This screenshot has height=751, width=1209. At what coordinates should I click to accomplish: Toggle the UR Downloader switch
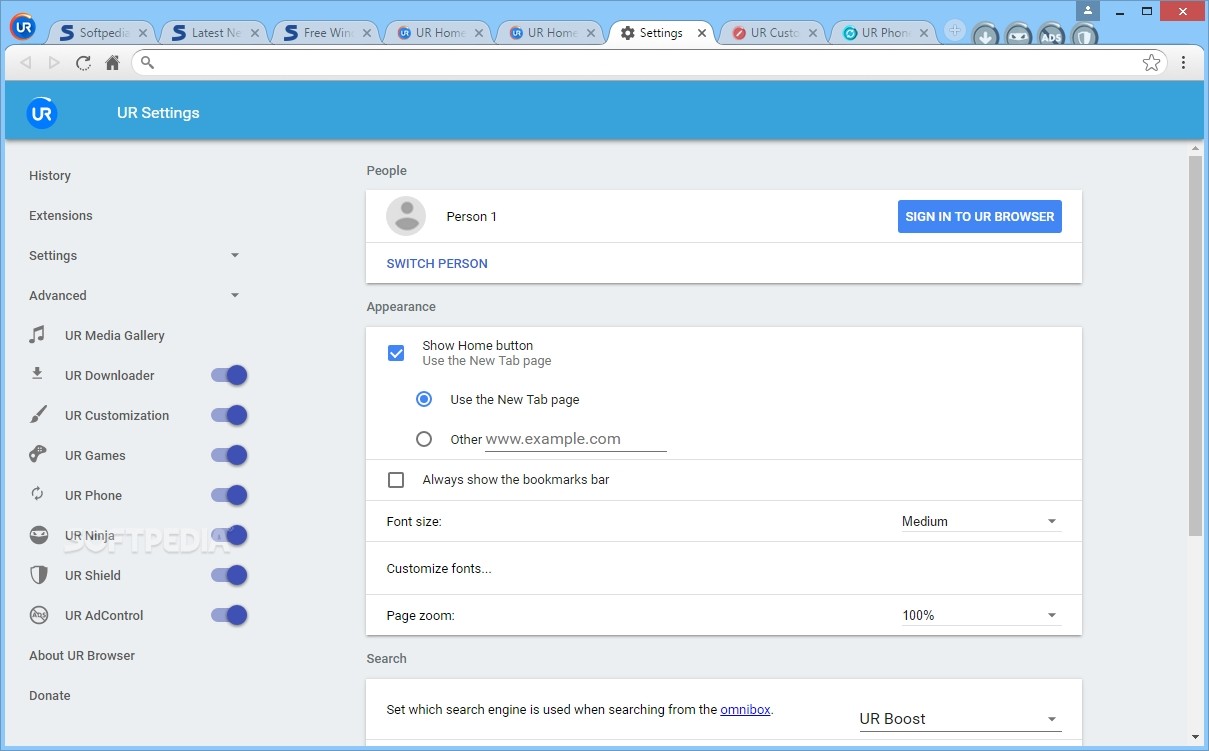point(229,375)
